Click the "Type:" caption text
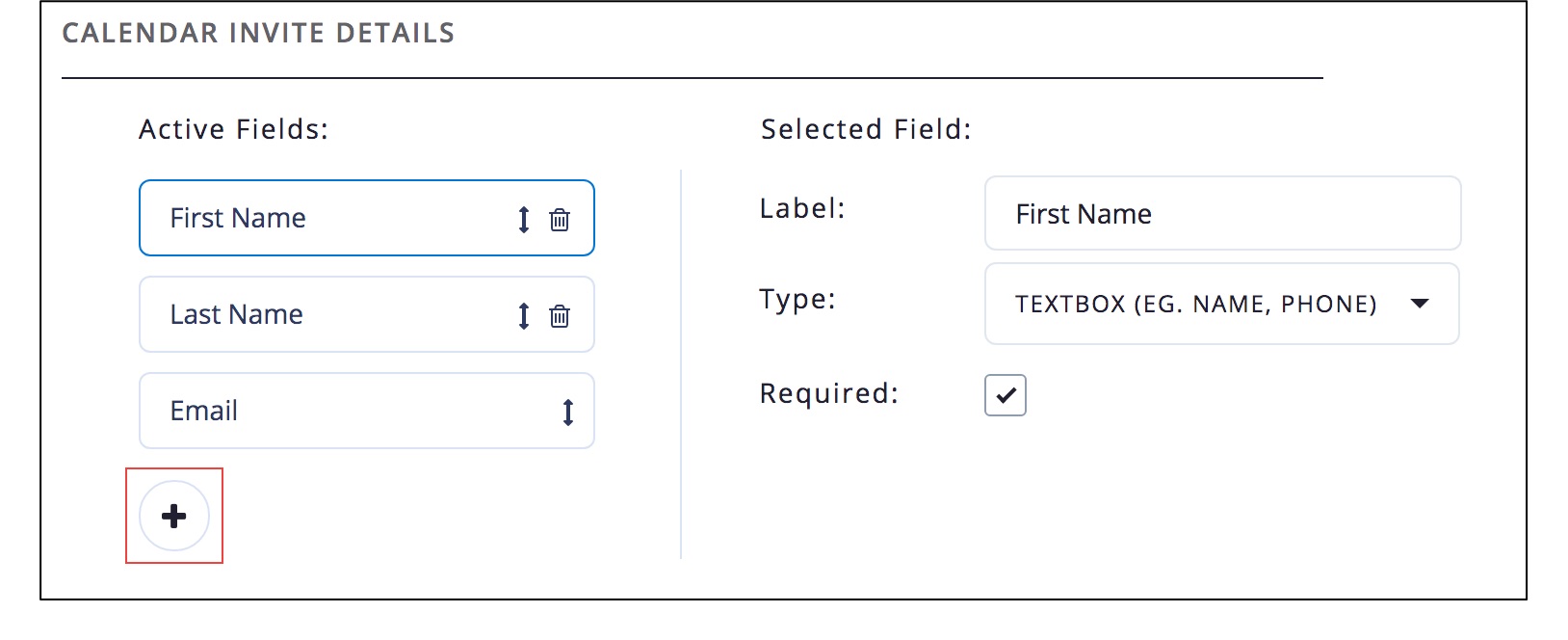 [797, 299]
